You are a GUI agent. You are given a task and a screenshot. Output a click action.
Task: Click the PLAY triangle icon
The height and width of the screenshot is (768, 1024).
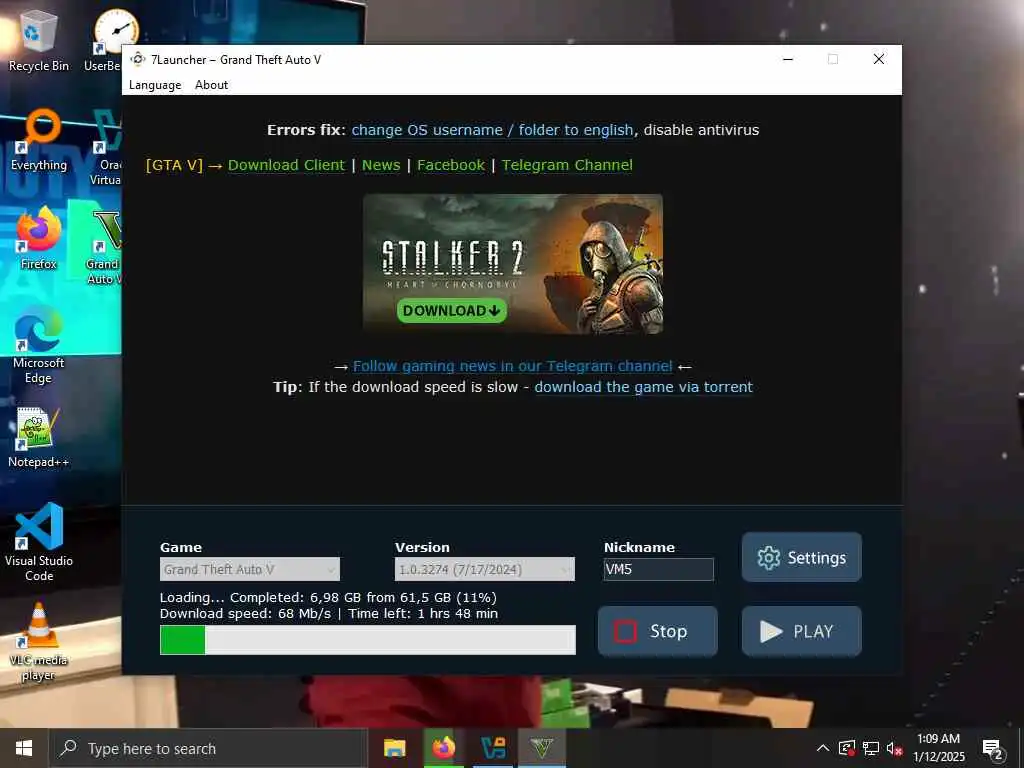(771, 632)
